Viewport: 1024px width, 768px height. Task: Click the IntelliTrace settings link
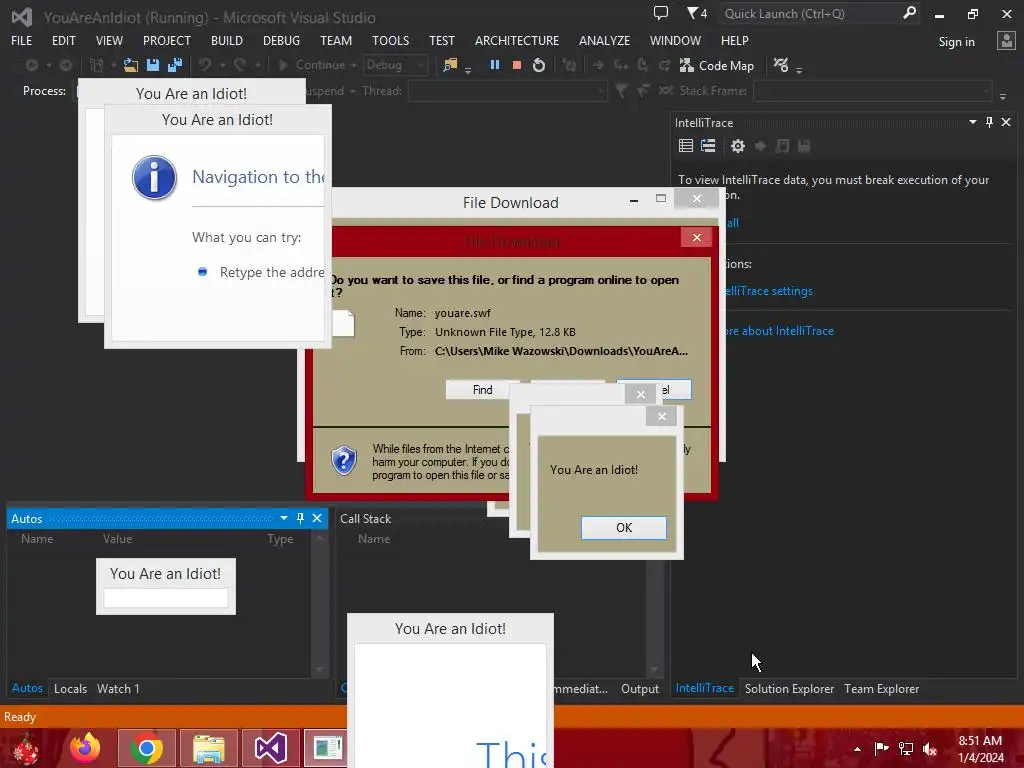768,291
